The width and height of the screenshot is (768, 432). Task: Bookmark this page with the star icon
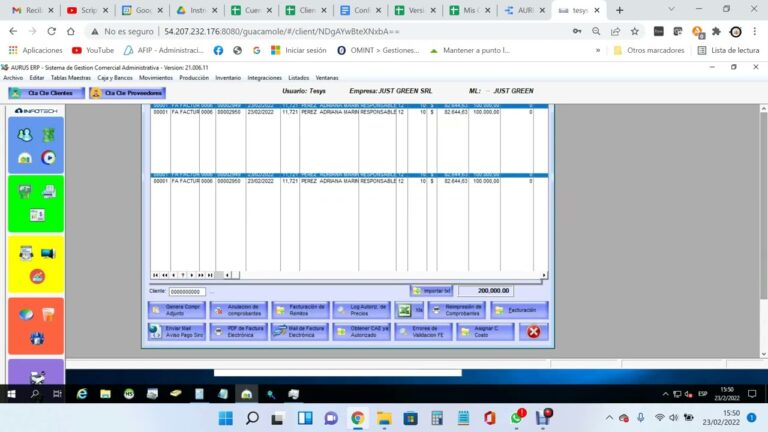point(635,31)
